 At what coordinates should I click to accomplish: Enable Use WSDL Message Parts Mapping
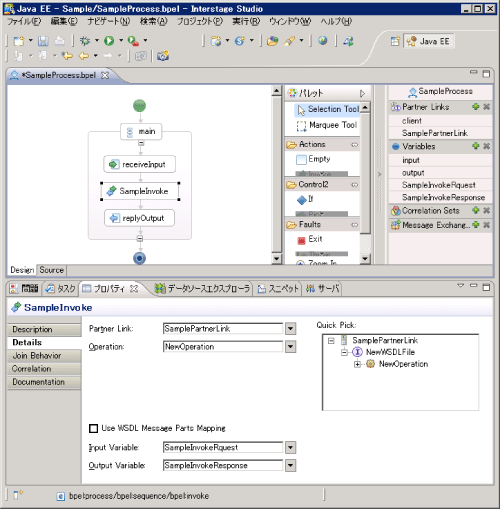[x=93, y=428]
